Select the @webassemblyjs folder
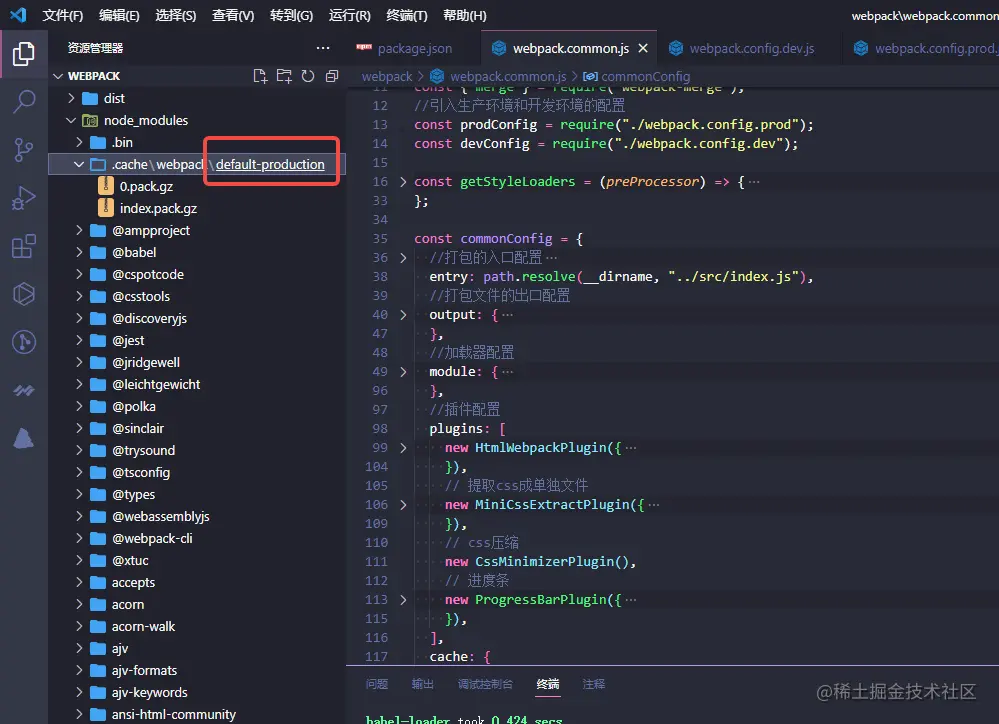Image resolution: width=999 pixels, height=724 pixels. point(197,516)
